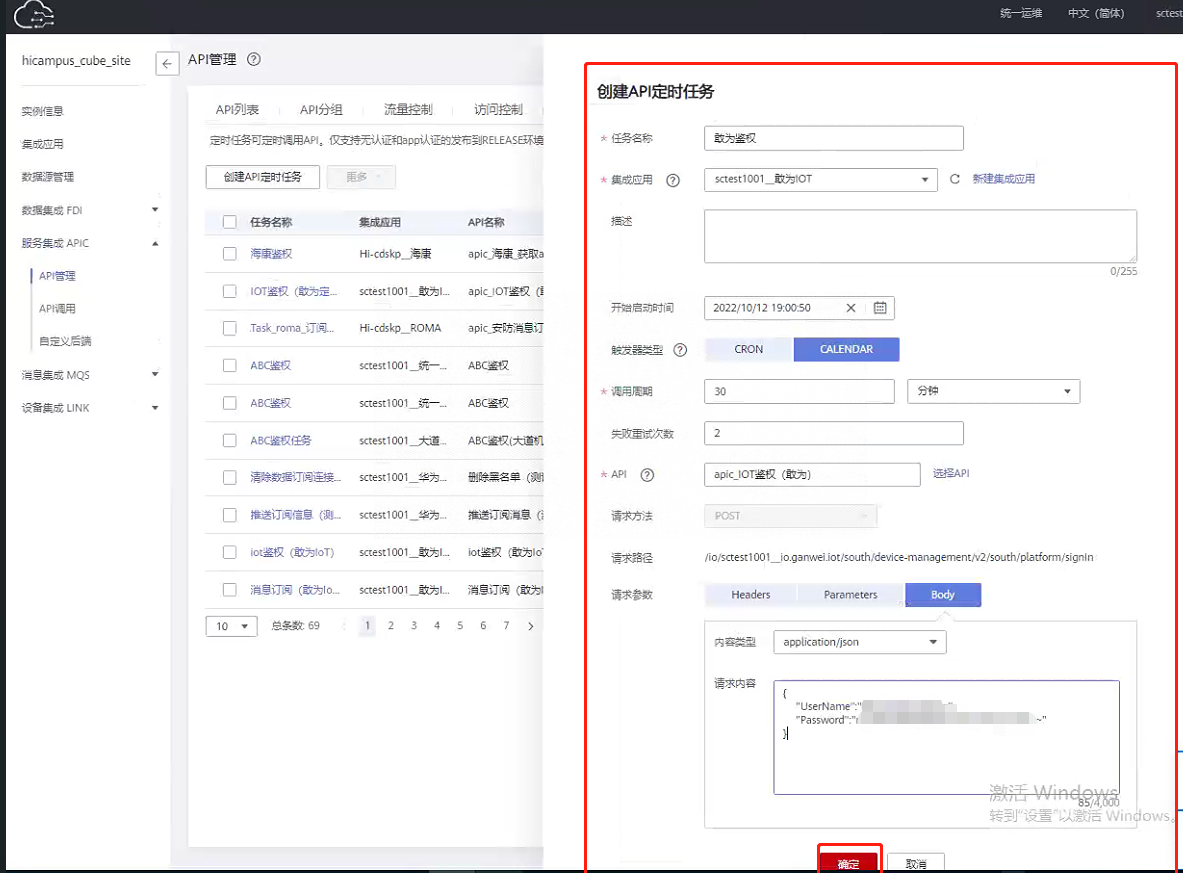Open the 选择API link

[950, 474]
